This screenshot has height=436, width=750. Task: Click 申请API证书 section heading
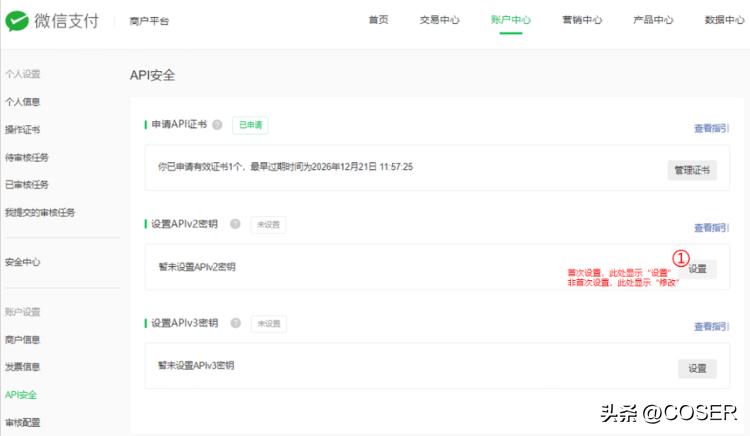tap(179, 124)
